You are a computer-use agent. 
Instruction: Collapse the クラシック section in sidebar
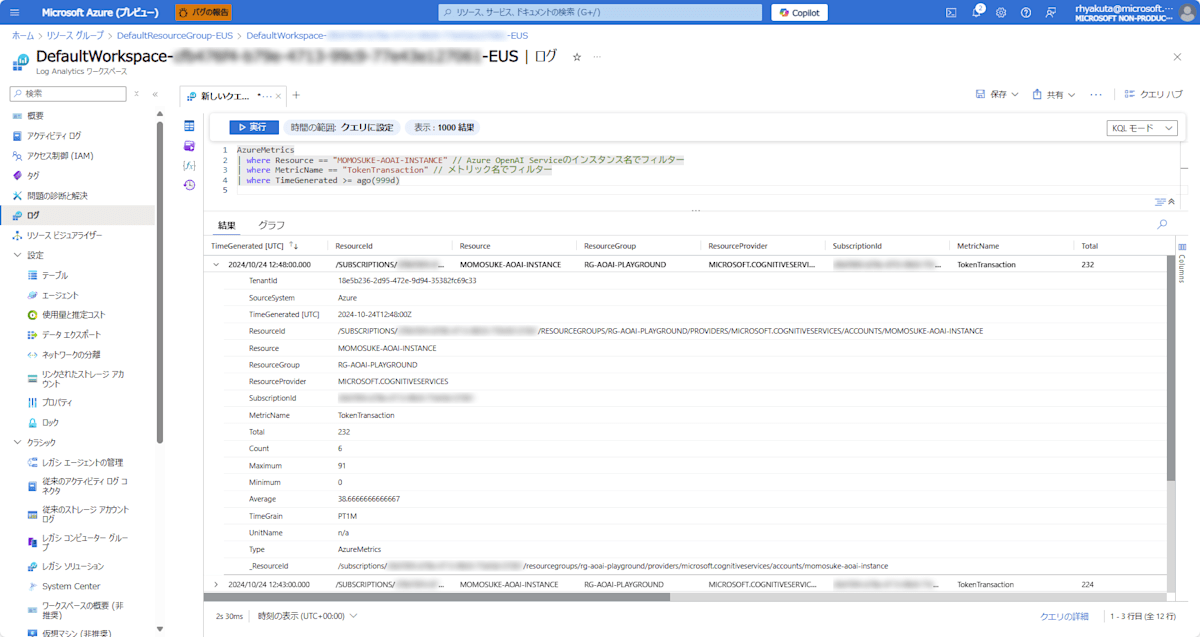(17, 442)
